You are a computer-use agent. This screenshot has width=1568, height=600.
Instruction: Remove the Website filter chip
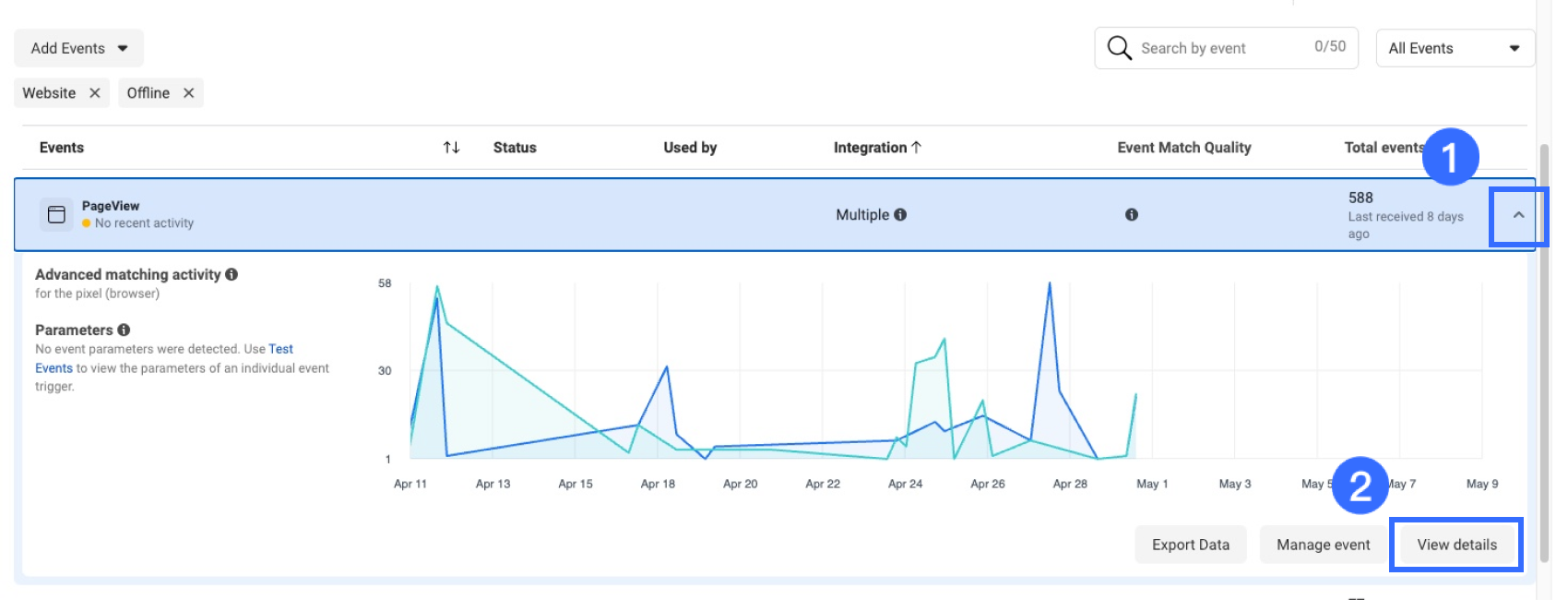(x=94, y=93)
